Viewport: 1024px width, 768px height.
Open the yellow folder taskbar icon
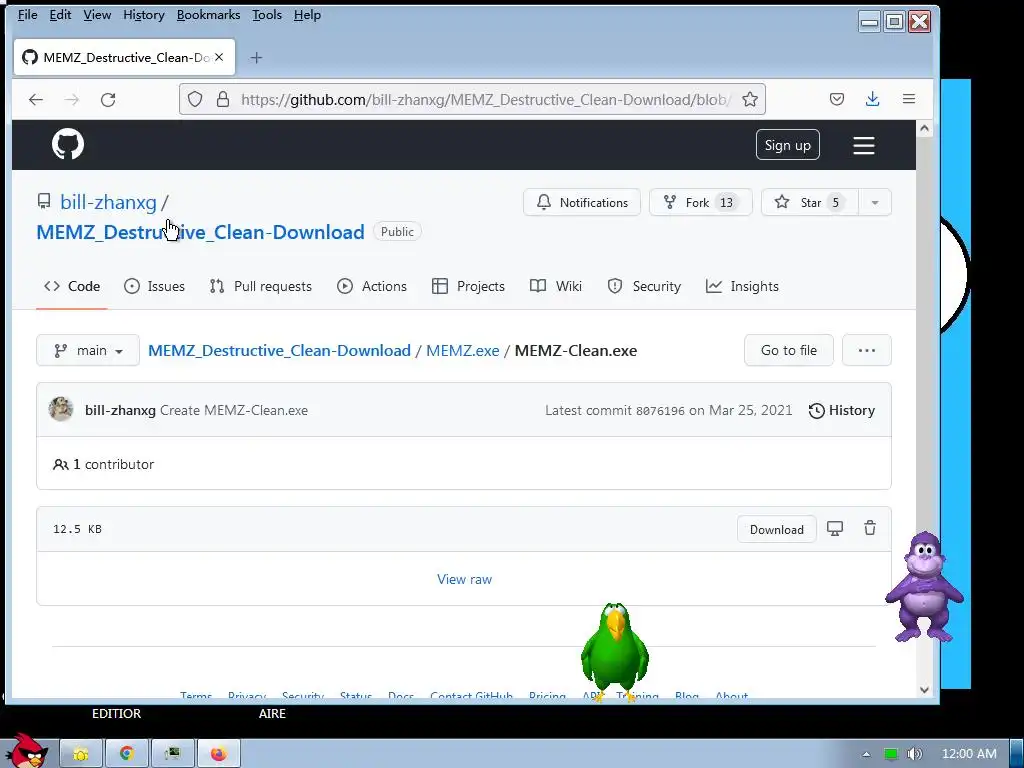coord(81,754)
